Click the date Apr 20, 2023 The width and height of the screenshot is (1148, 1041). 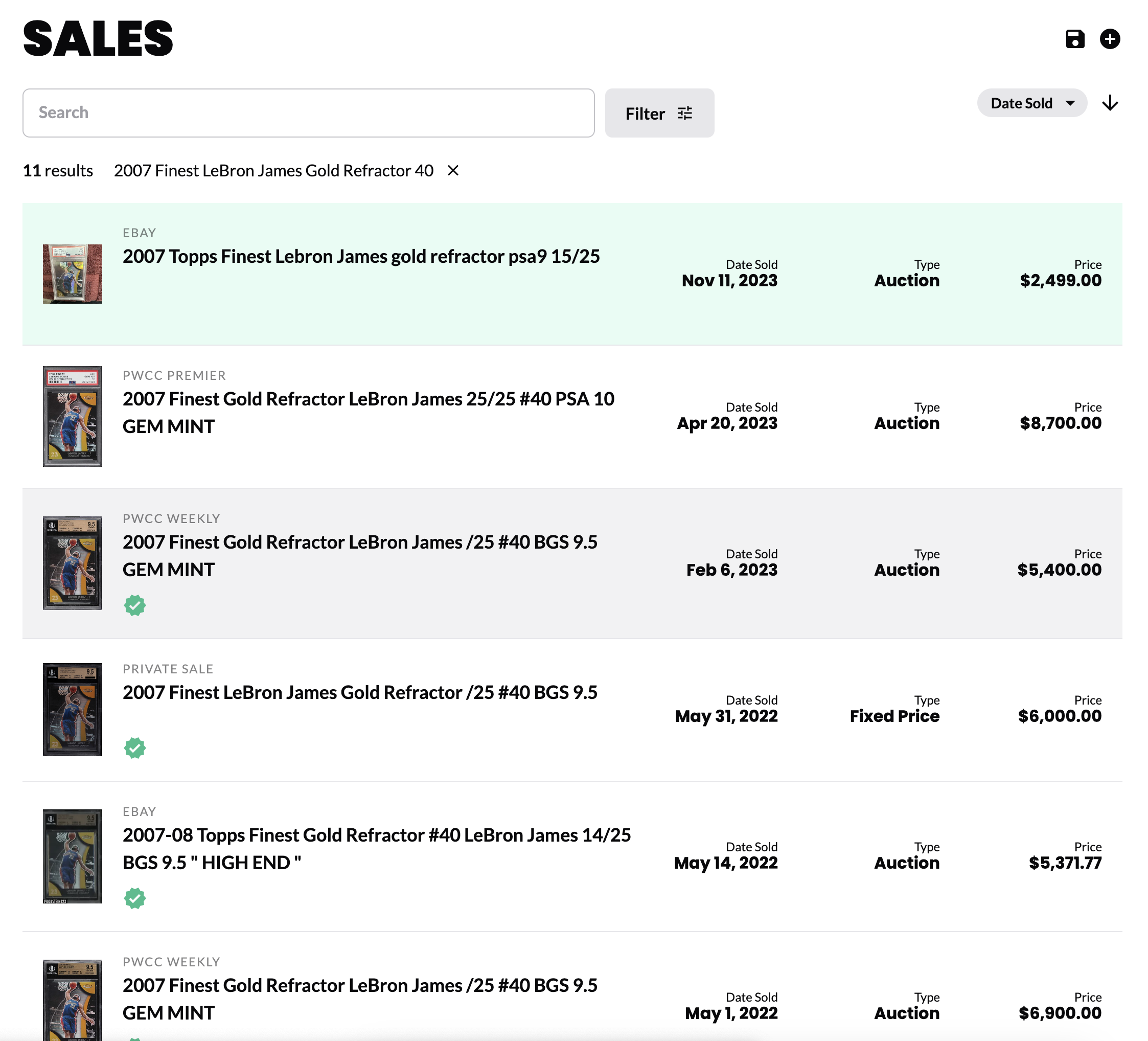click(x=727, y=423)
